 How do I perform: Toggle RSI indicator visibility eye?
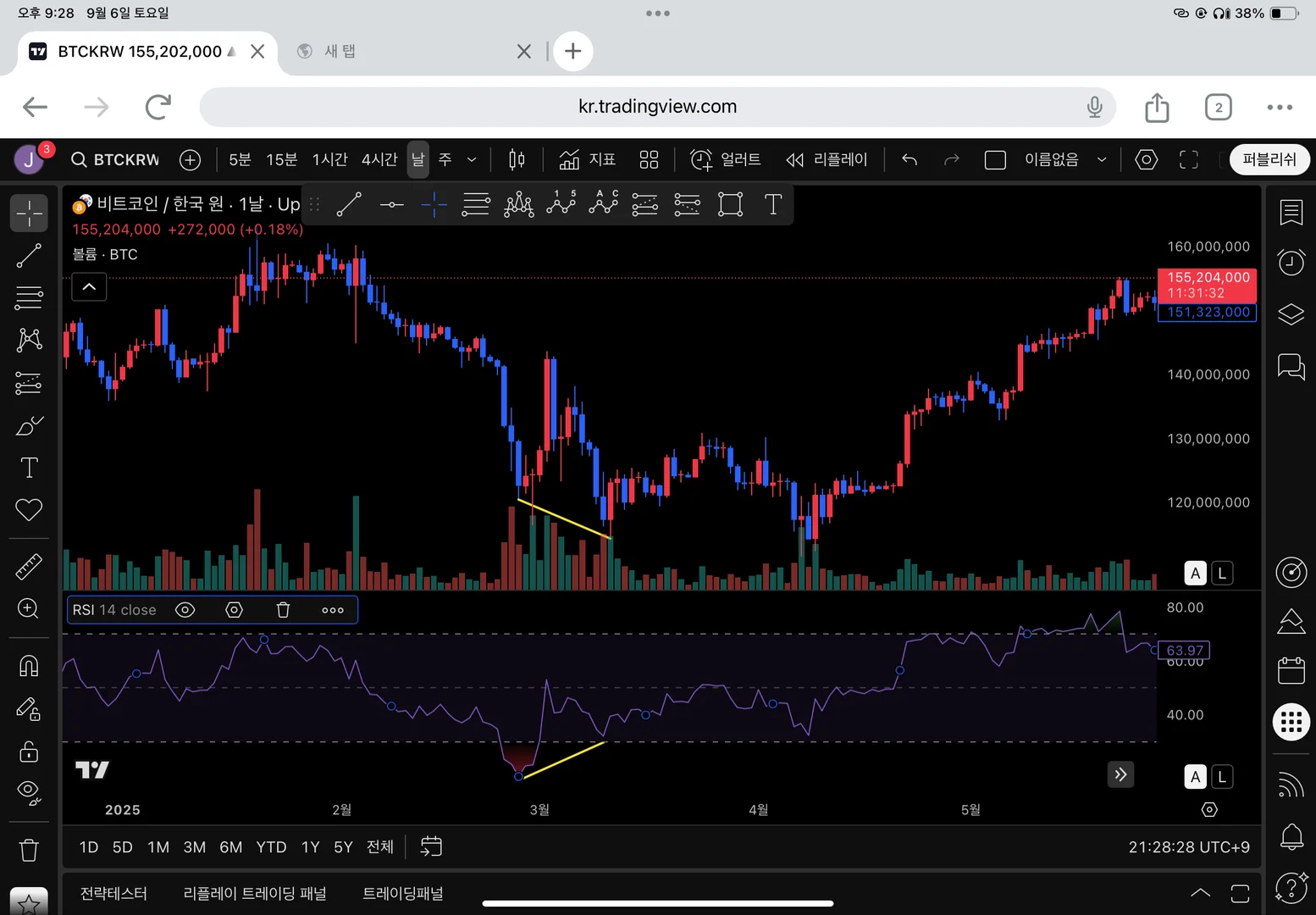click(185, 610)
